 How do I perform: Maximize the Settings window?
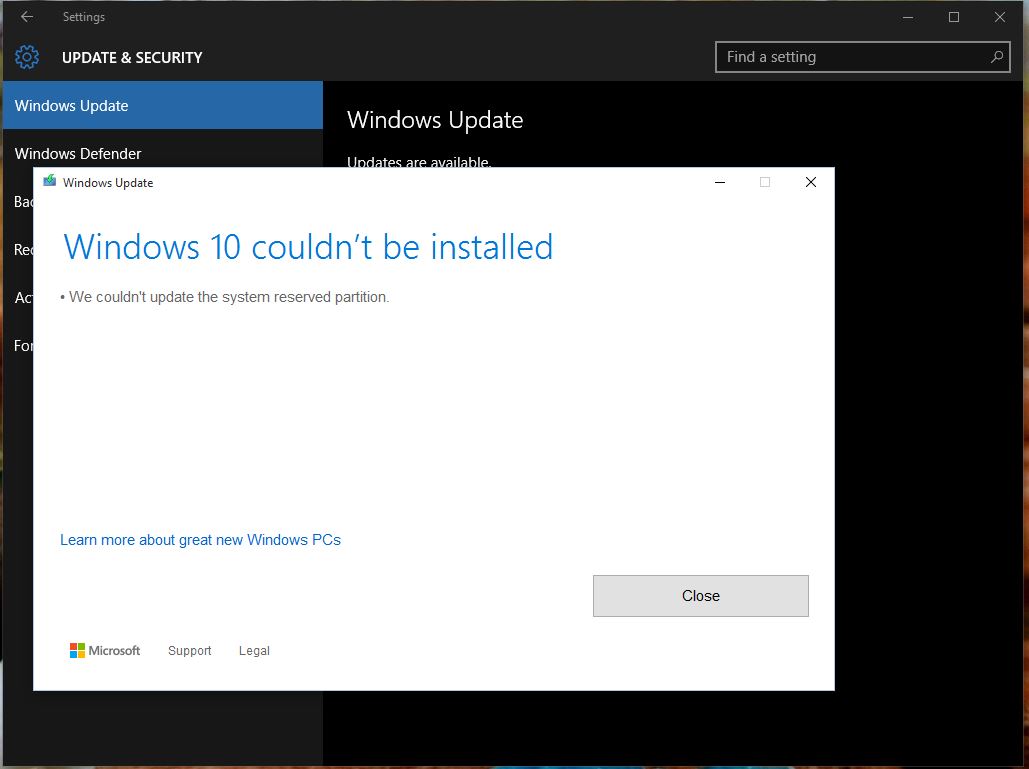[954, 18]
